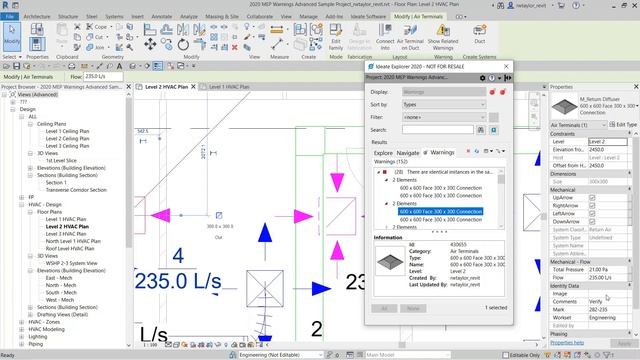
Task: Toggle the RightArrow checkbox
Action: (592, 206)
